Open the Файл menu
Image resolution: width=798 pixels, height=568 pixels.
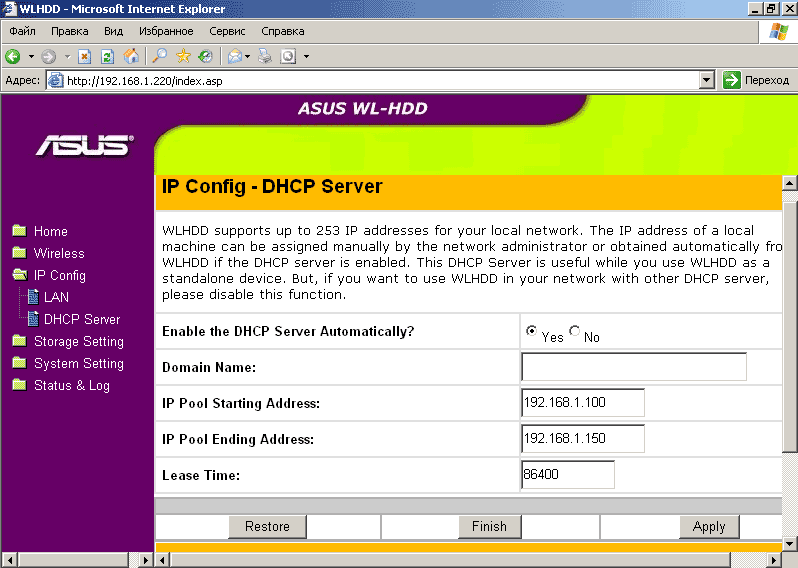click(22, 31)
